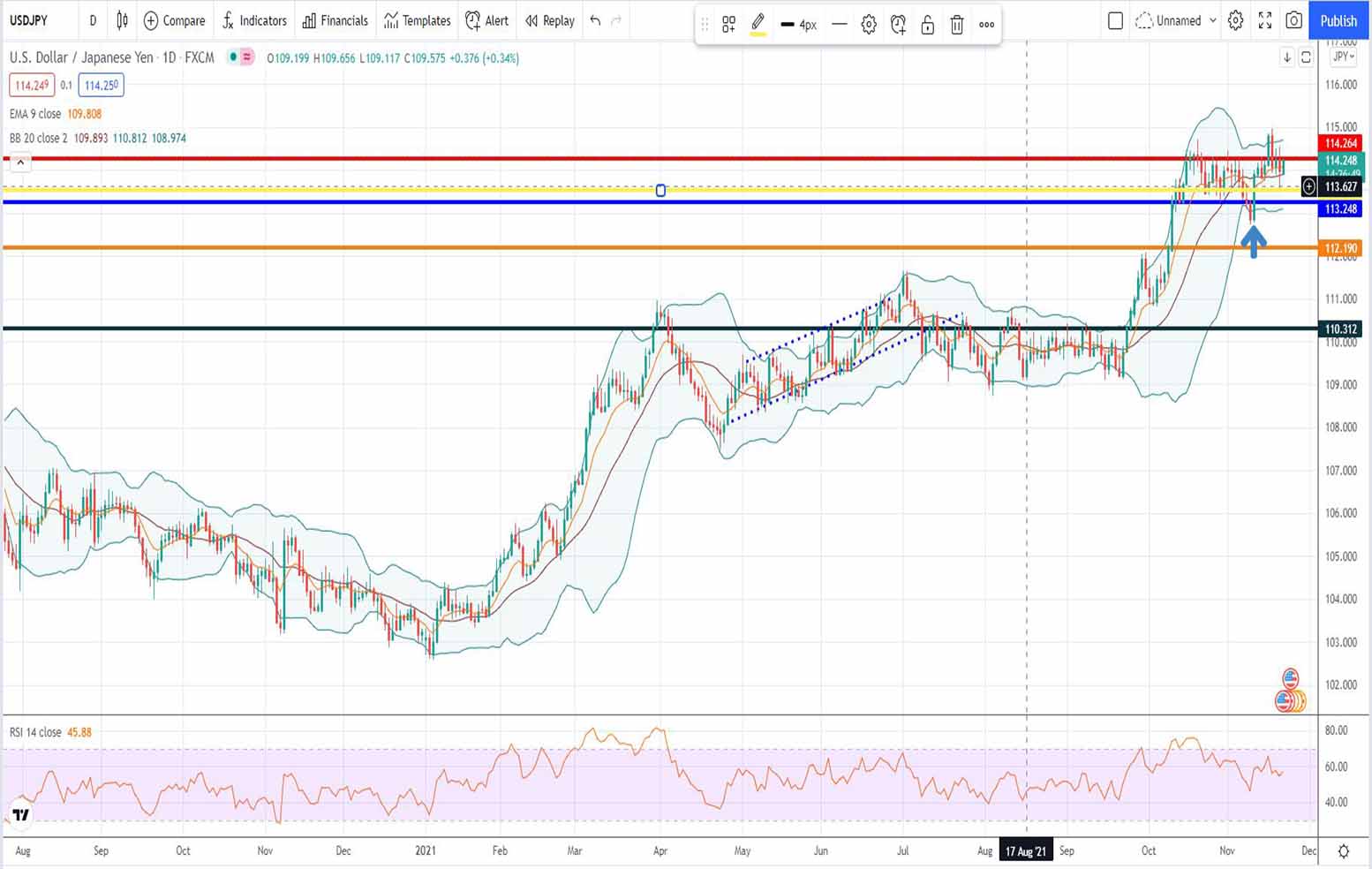Viewport: 1372px width, 869px height.
Task: Open the Financials menu
Action: [x=335, y=20]
